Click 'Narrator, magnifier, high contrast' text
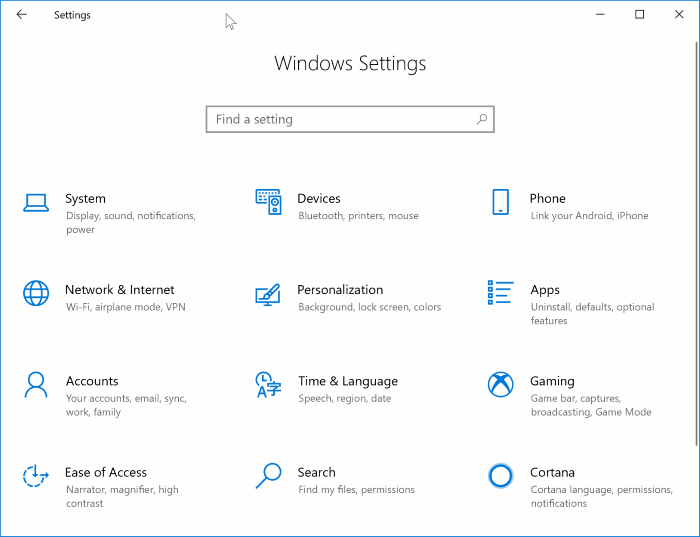Screen dimensions: 700x537 tap(122, 496)
